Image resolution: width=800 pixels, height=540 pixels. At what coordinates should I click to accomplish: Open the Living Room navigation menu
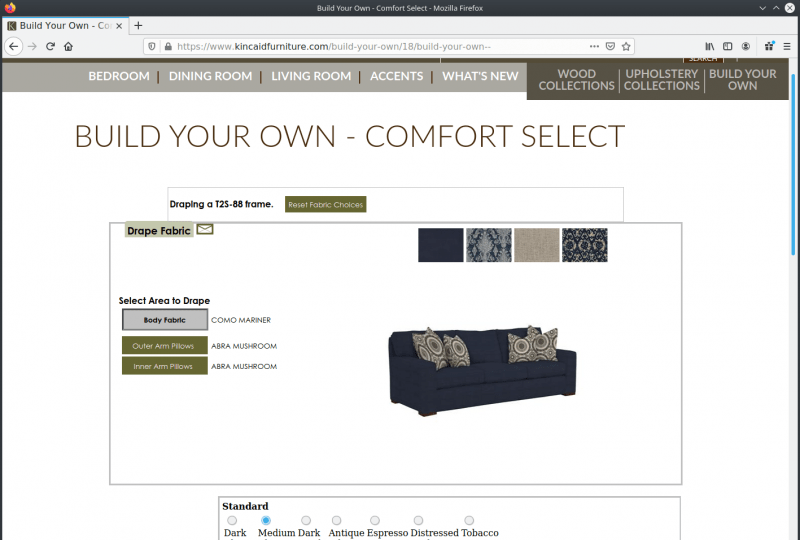pos(311,76)
